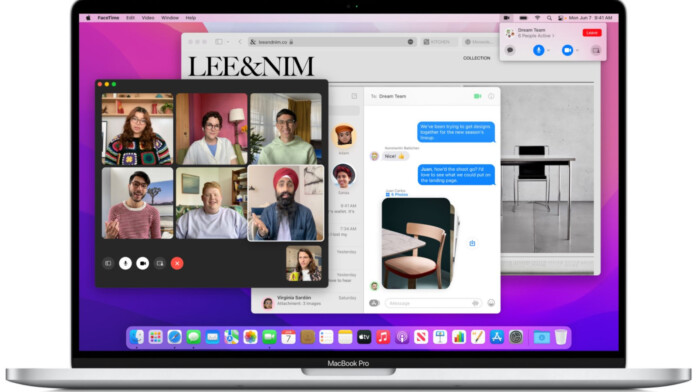This screenshot has width=696, height=392.
Task: Open Apple TV app in Dock
Action: (x=364, y=337)
